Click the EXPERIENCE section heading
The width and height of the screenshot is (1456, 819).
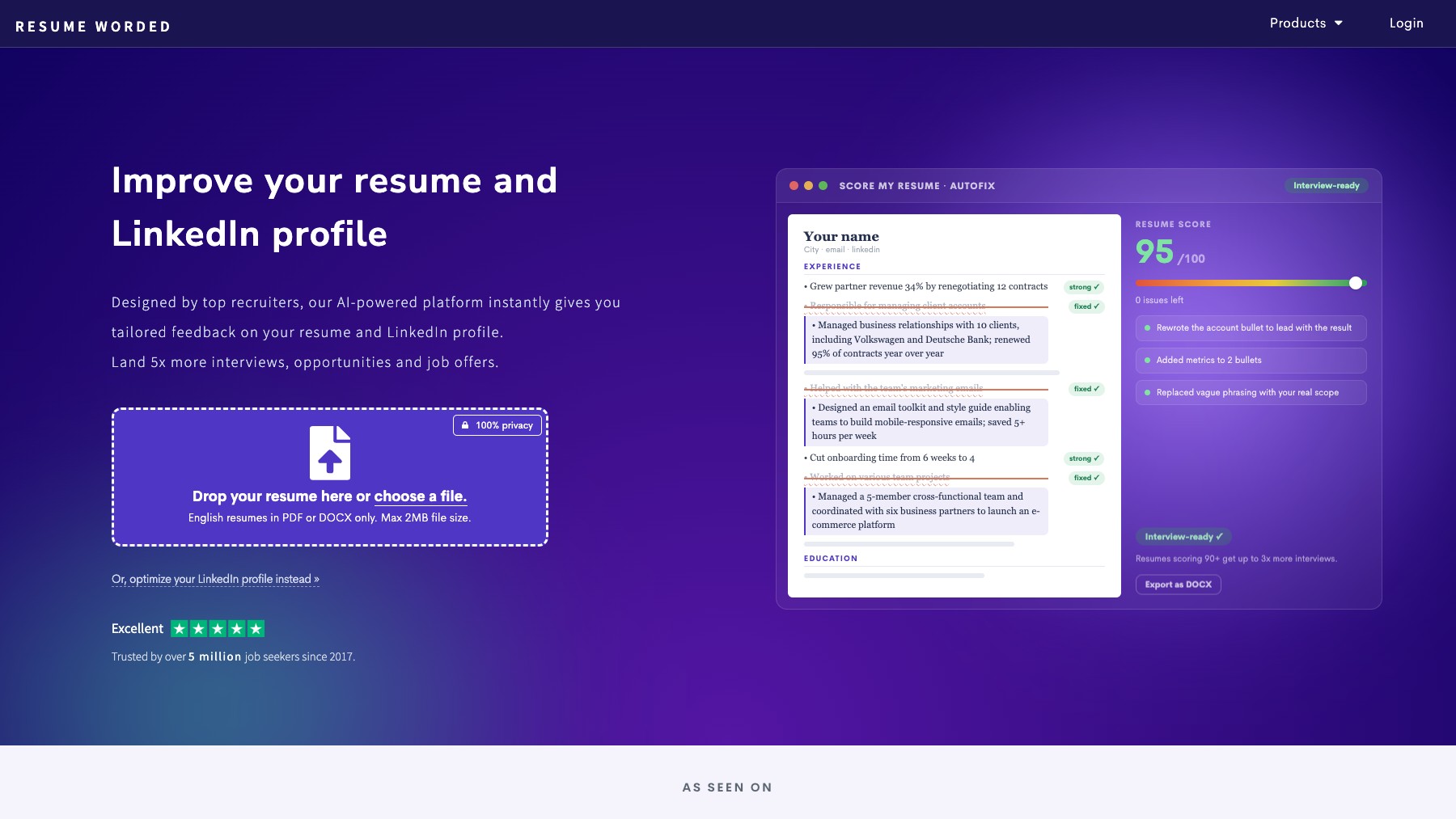(832, 267)
